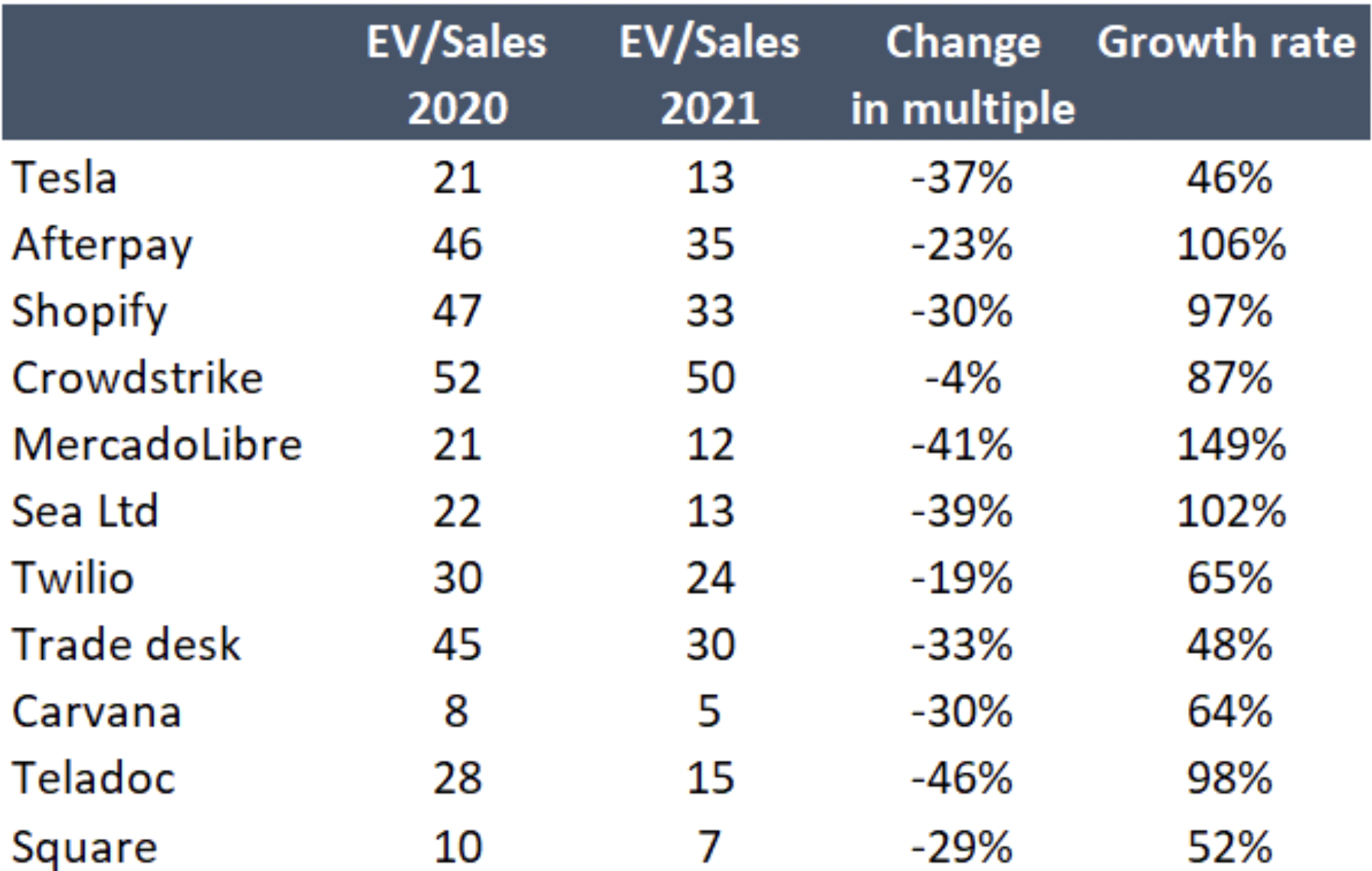
Task: Select Teladoc's -46% change in multiple
Action: coord(961,778)
